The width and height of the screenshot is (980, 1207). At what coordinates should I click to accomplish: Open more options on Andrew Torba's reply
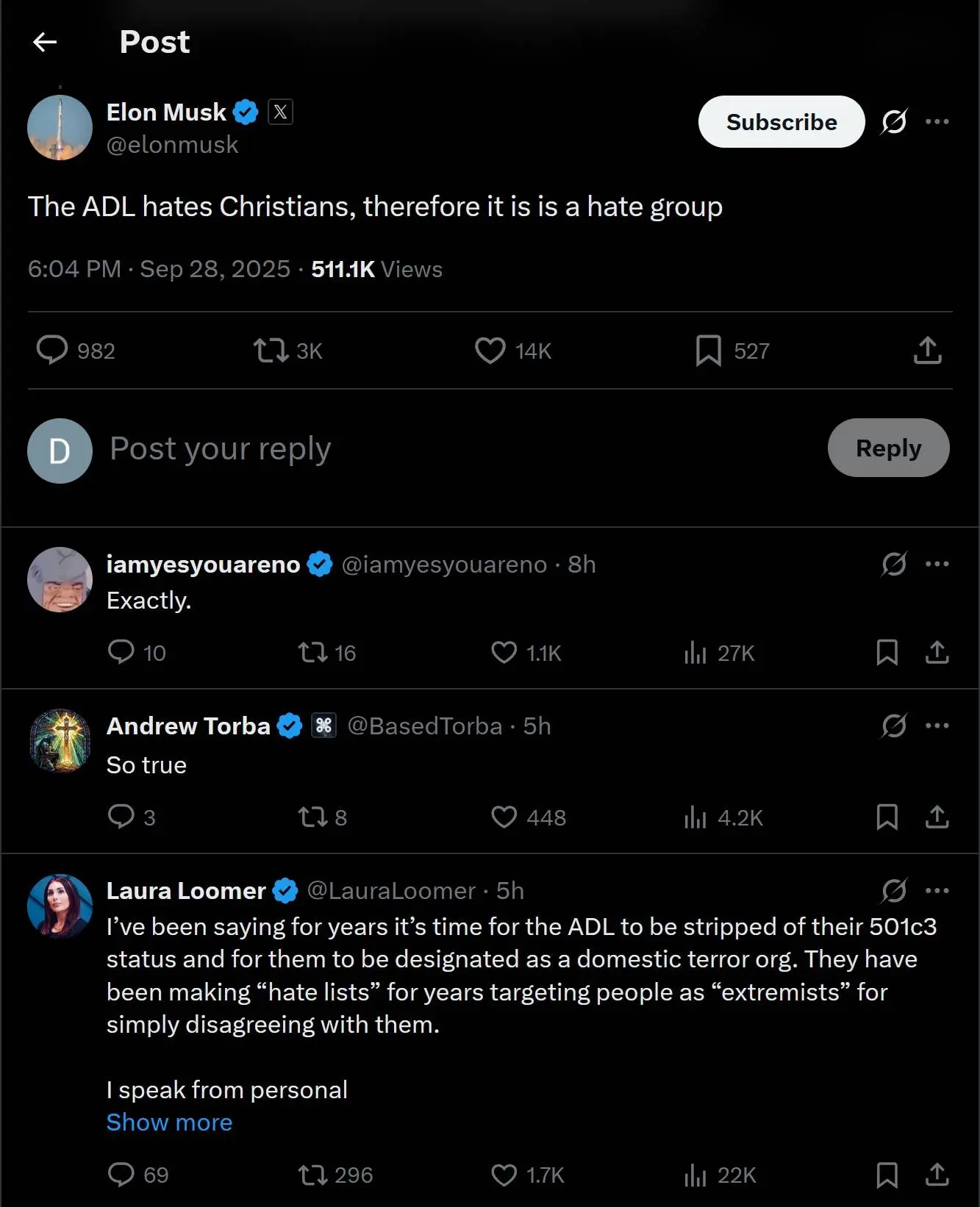[937, 726]
